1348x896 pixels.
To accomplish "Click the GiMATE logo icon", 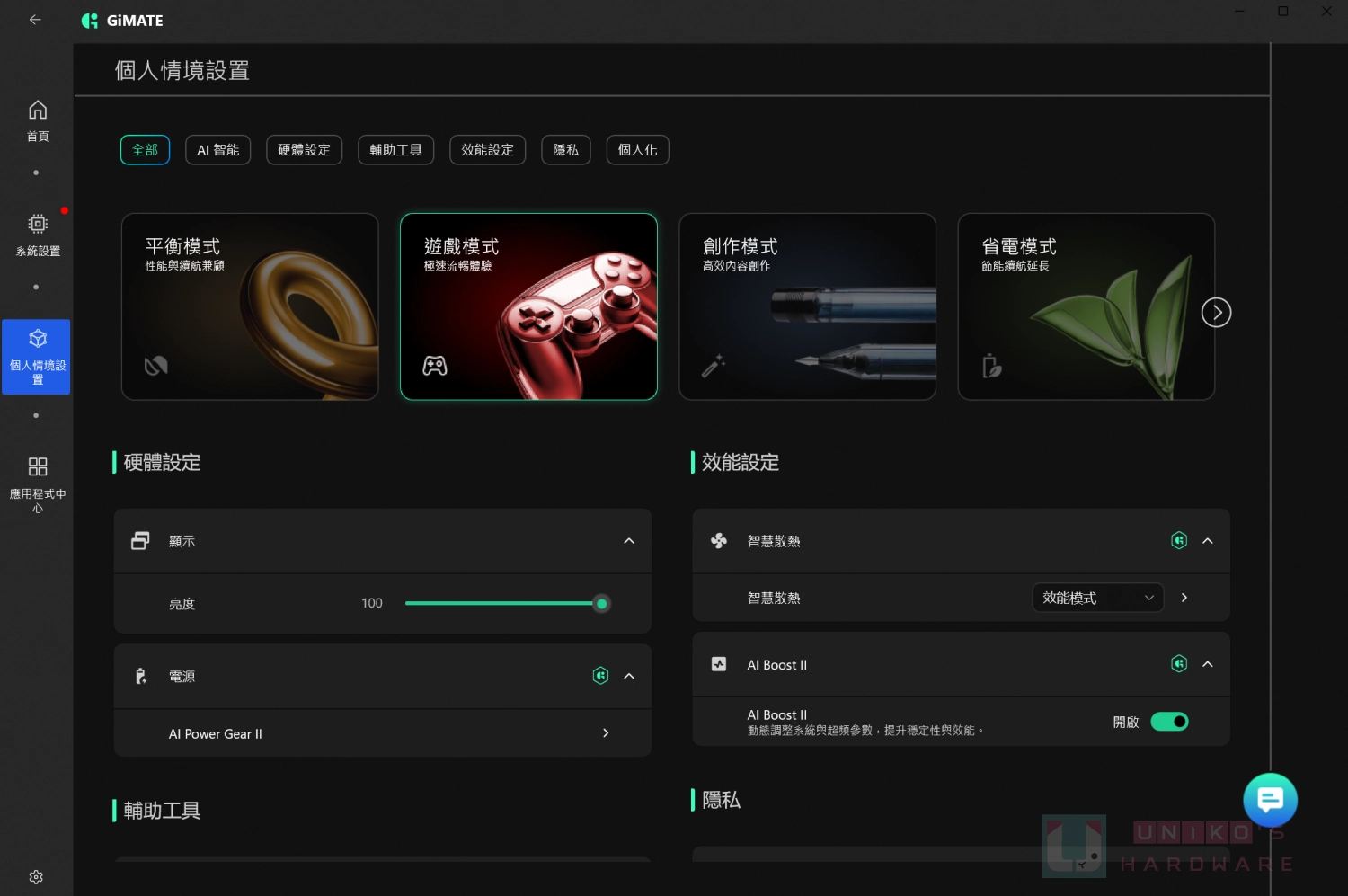I will point(90,21).
